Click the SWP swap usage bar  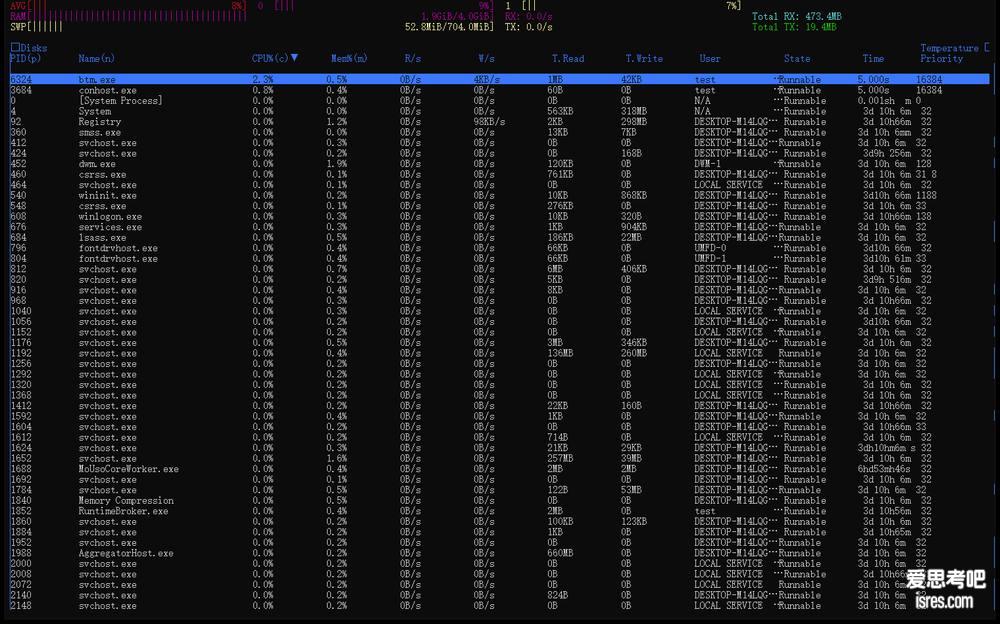tap(252, 27)
